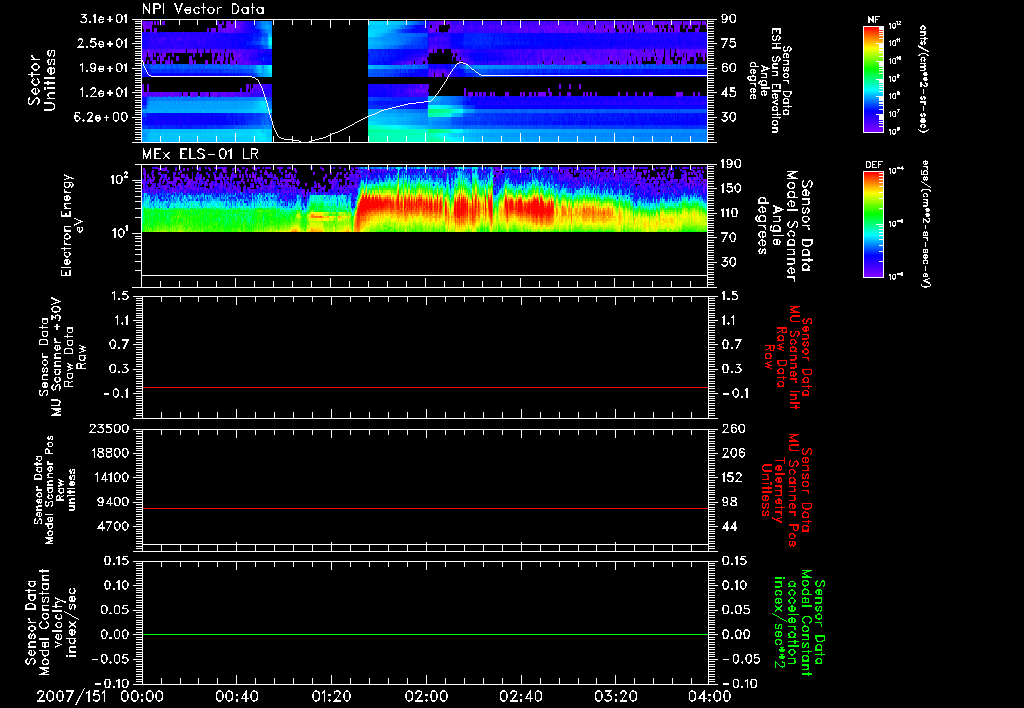Click the 190 scanner angle axis value
This screenshot has width=1024, height=708.
731,164
